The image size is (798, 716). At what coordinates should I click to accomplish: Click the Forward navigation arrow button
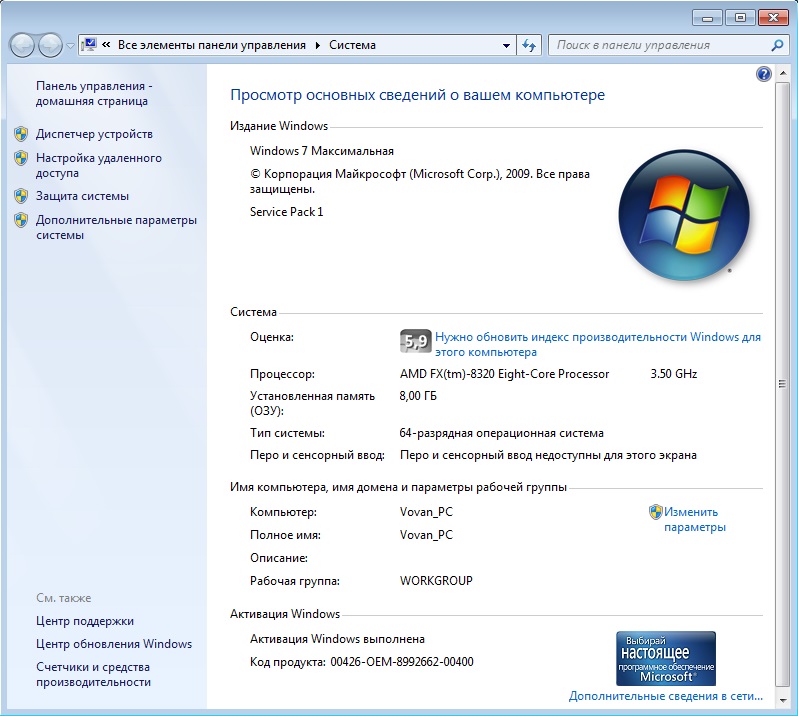(x=50, y=45)
